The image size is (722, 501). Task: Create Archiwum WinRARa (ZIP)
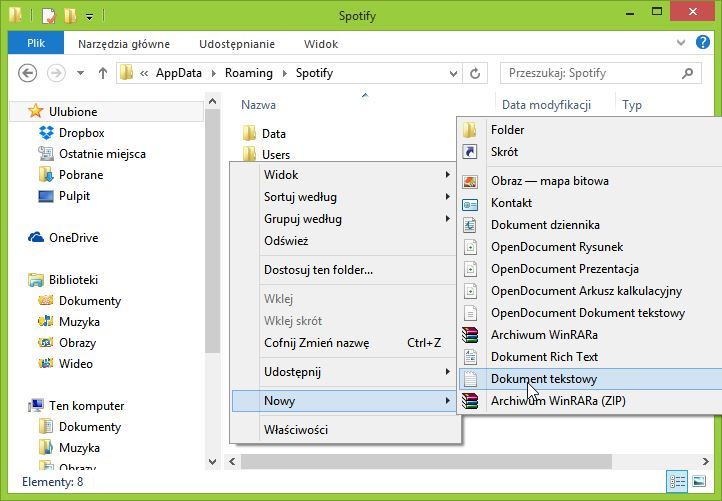[x=591, y=401]
